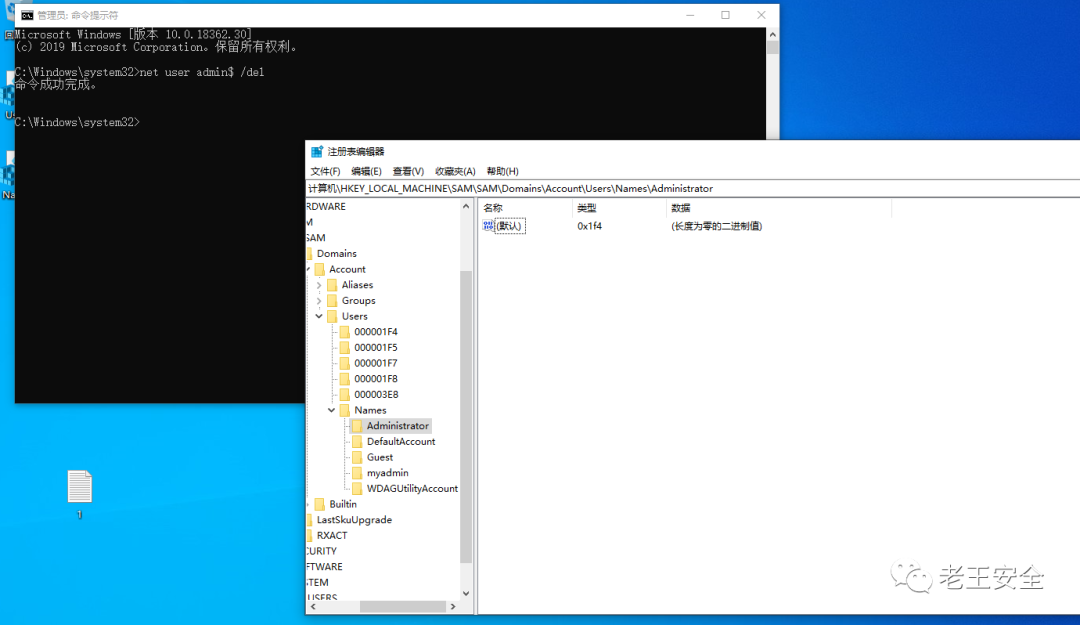
Task: Select the 000001F5 key
Action: pos(375,347)
